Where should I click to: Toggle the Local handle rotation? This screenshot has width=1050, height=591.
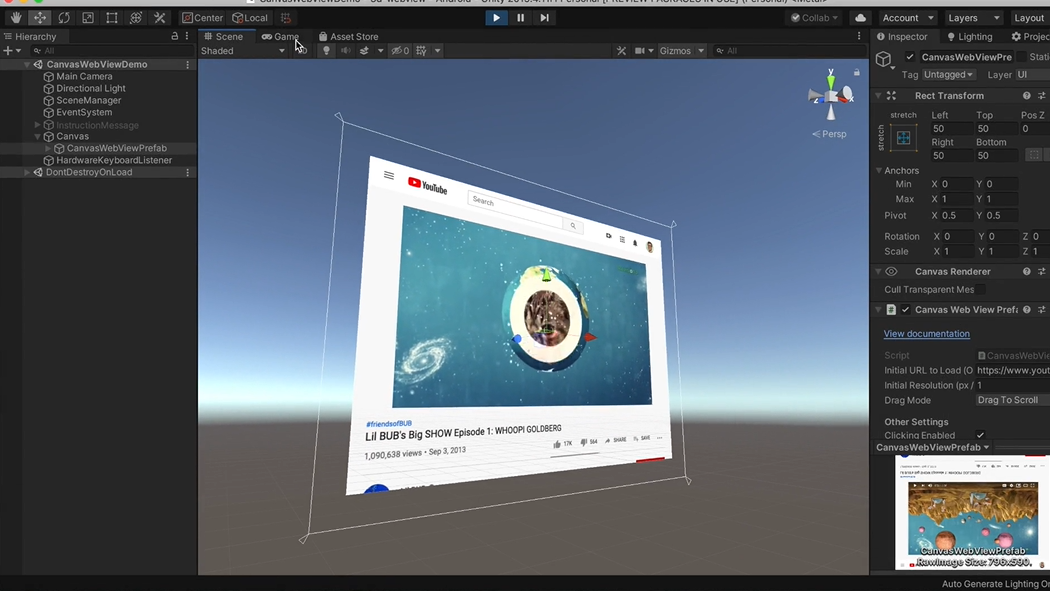(x=250, y=18)
